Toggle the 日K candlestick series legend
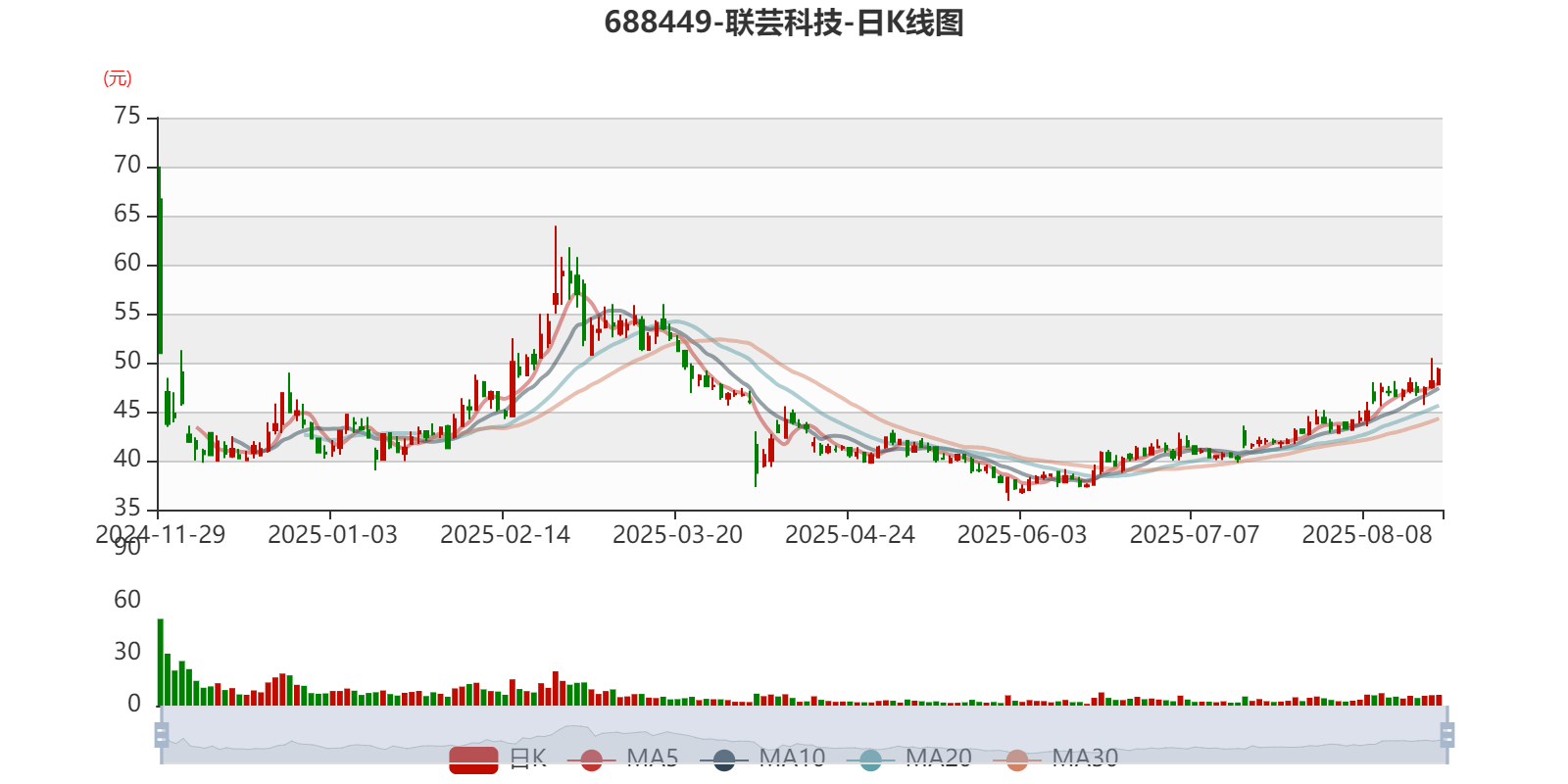 coord(498,759)
